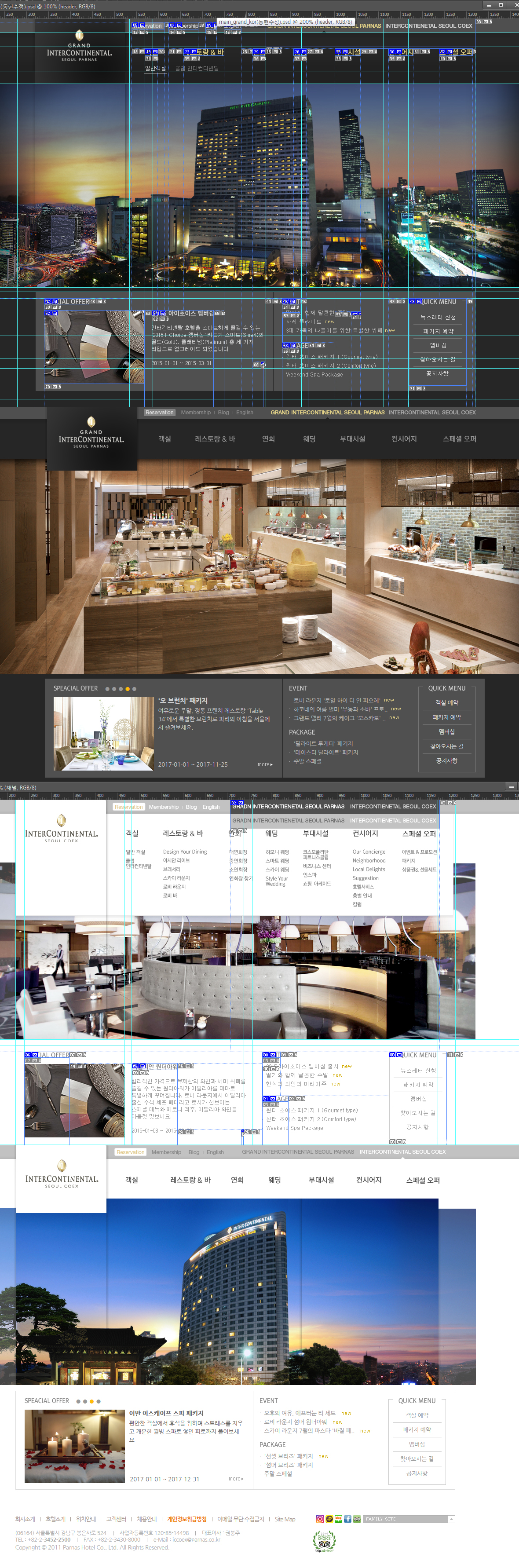Select the first carousel dot in dark SPEACIAL OFFER panel

point(107,689)
